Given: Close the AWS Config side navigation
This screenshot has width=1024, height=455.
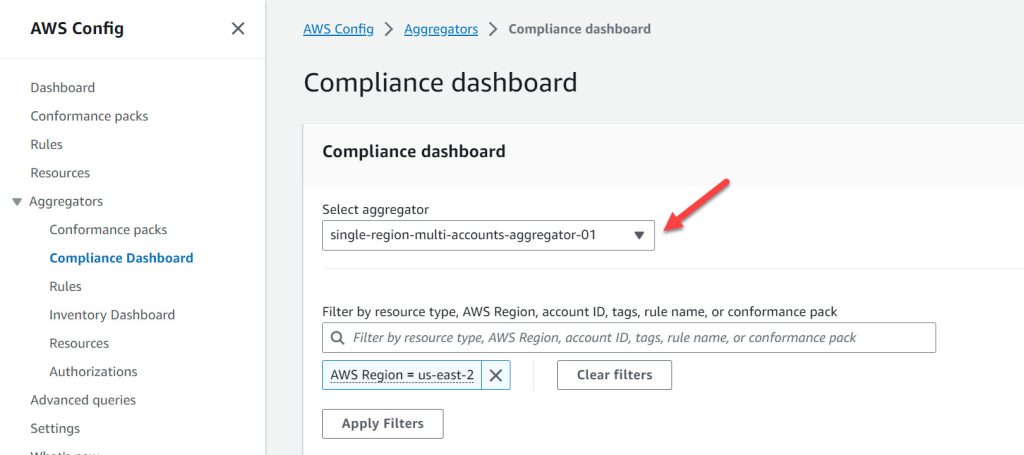Looking at the screenshot, I should (238, 29).
